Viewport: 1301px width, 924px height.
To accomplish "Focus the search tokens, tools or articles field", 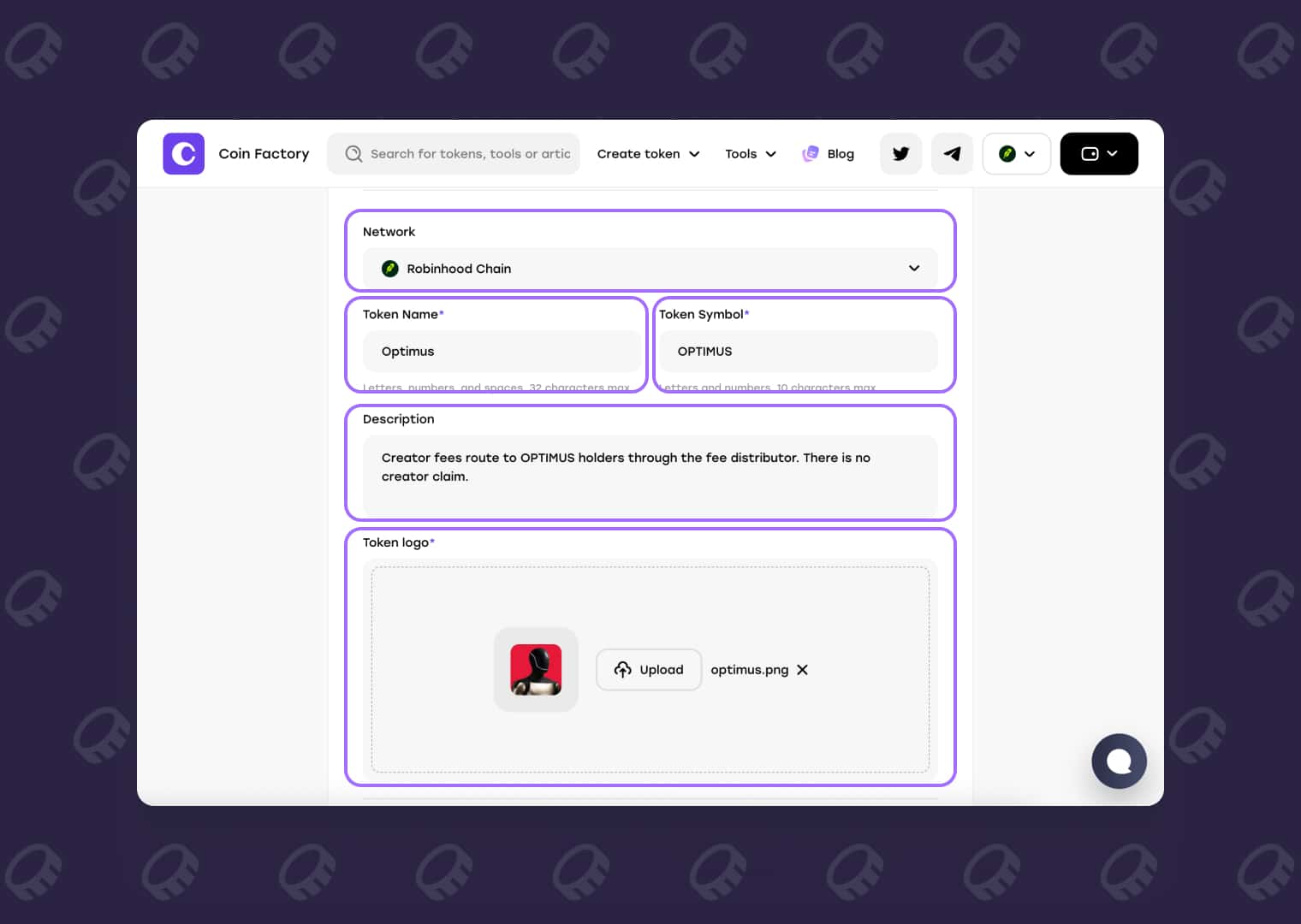I will click(x=454, y=154).
